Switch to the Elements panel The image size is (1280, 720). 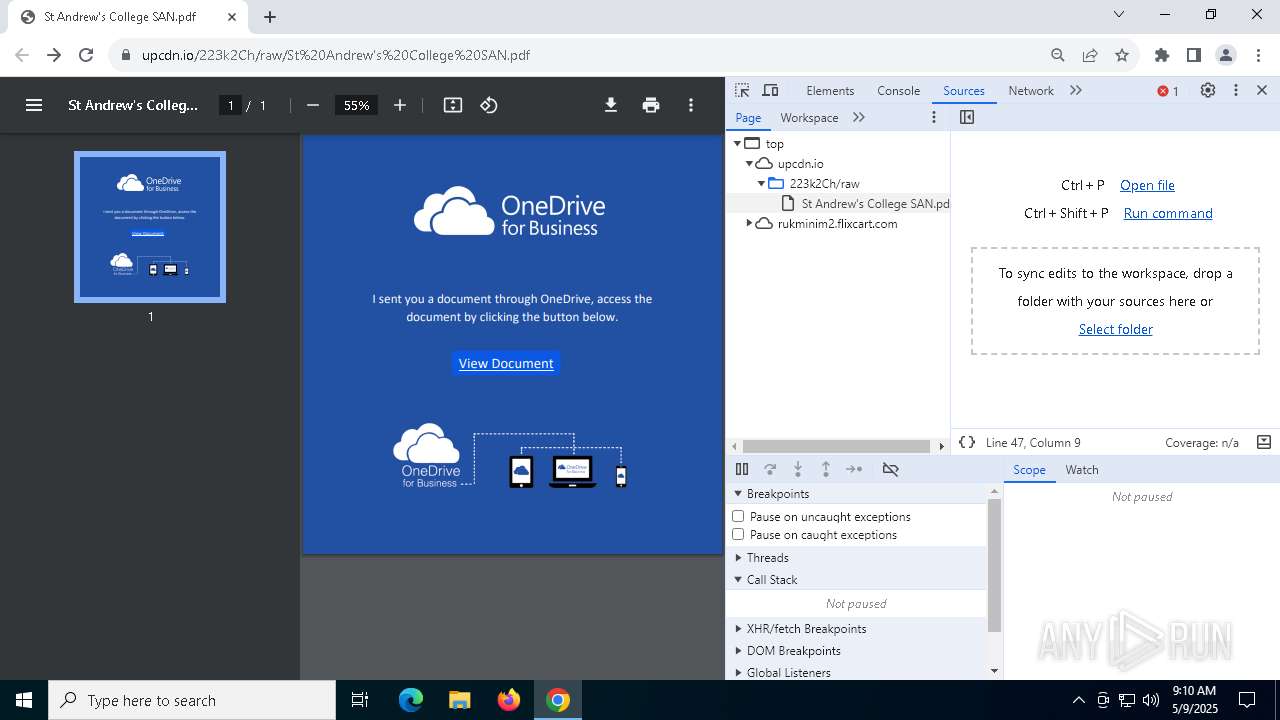point(830,90)
